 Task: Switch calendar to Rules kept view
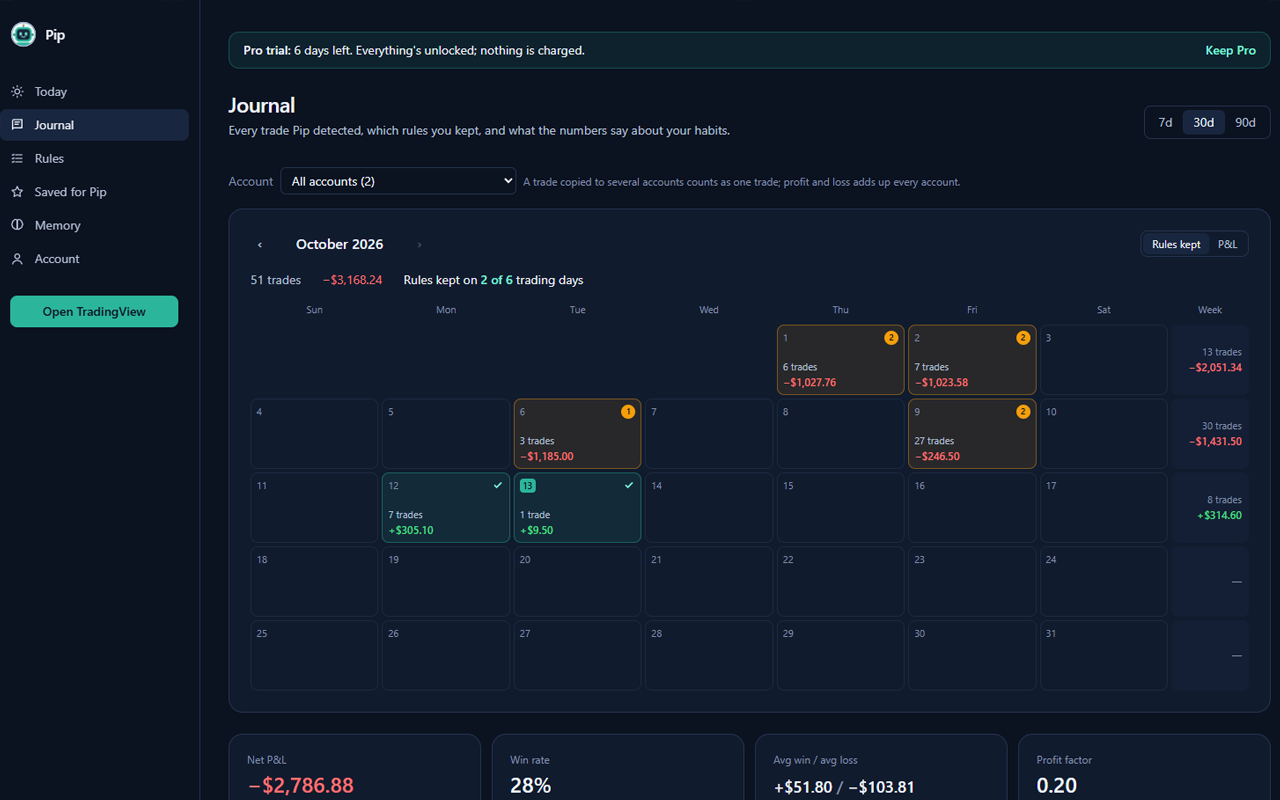[1176, 245]
